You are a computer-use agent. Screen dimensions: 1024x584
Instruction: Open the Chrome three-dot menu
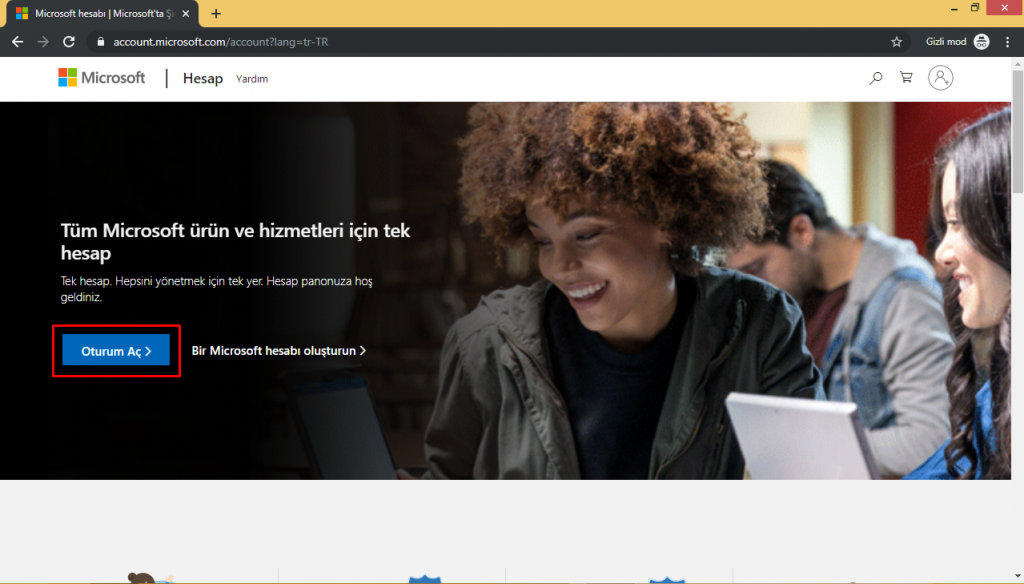pos(1008,42)
